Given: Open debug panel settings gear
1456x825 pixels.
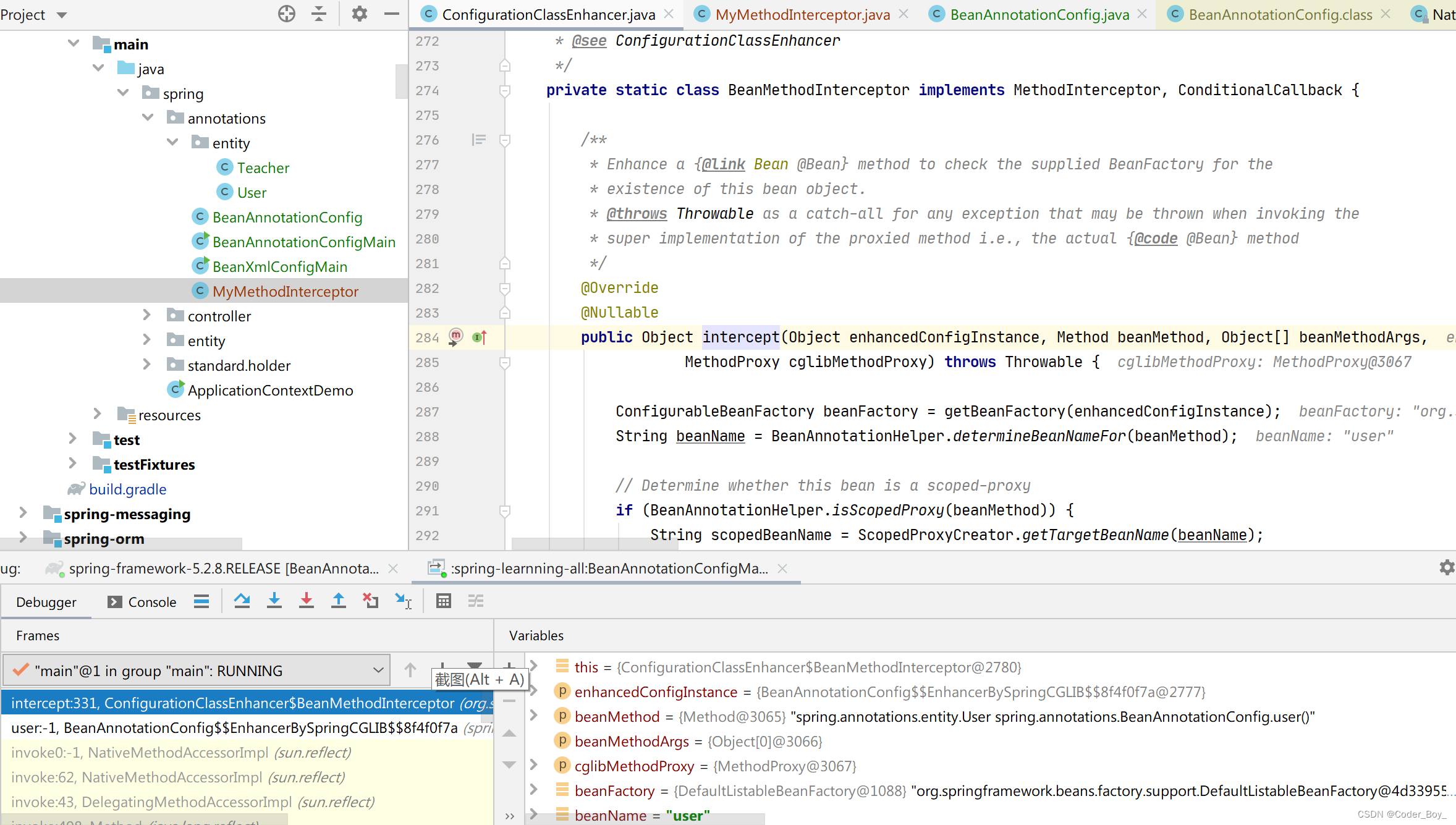Looking at the screenshot, I should pyautogui.click(x=1447, y=567).
